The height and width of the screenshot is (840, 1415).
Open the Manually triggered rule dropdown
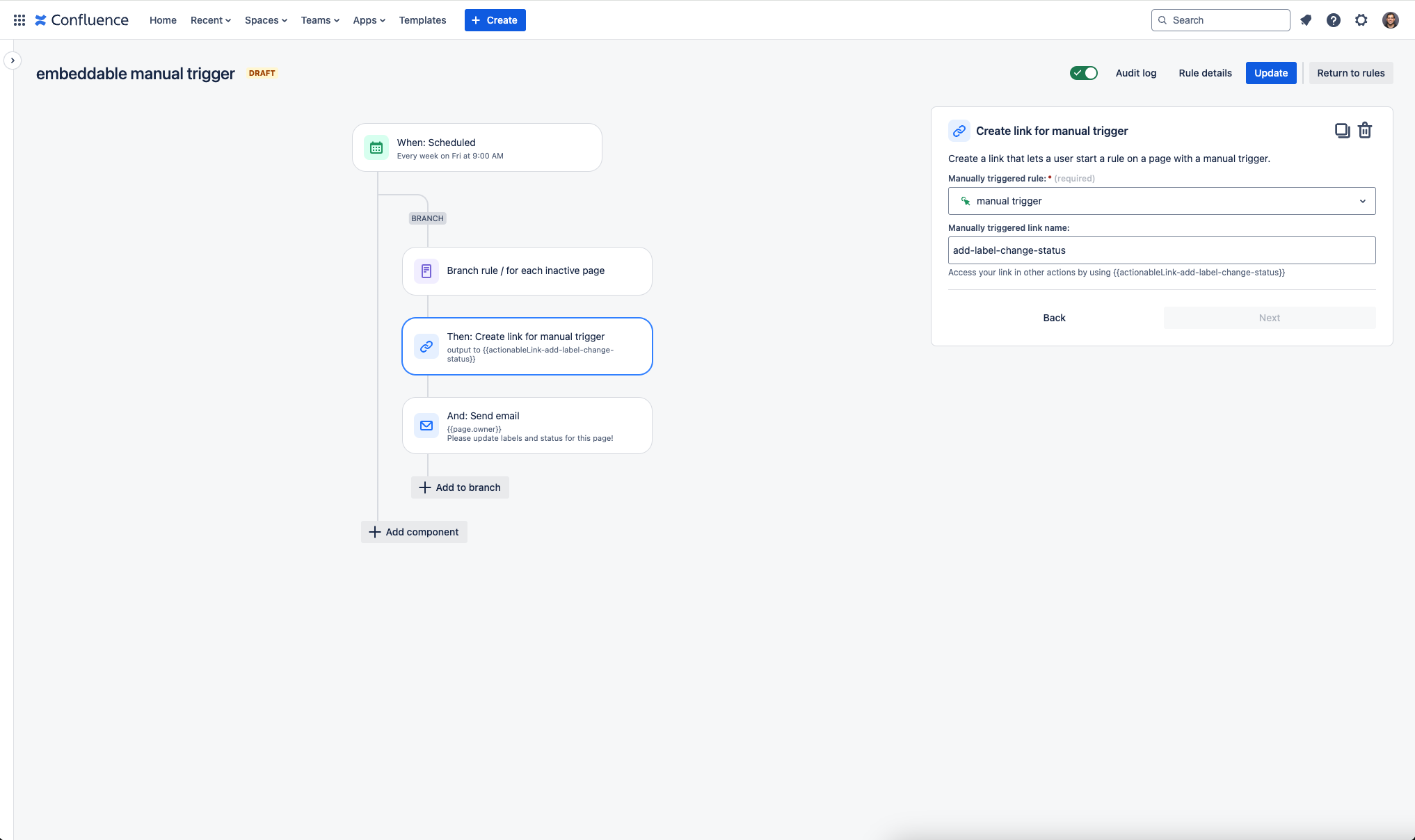pos(1162,201)
